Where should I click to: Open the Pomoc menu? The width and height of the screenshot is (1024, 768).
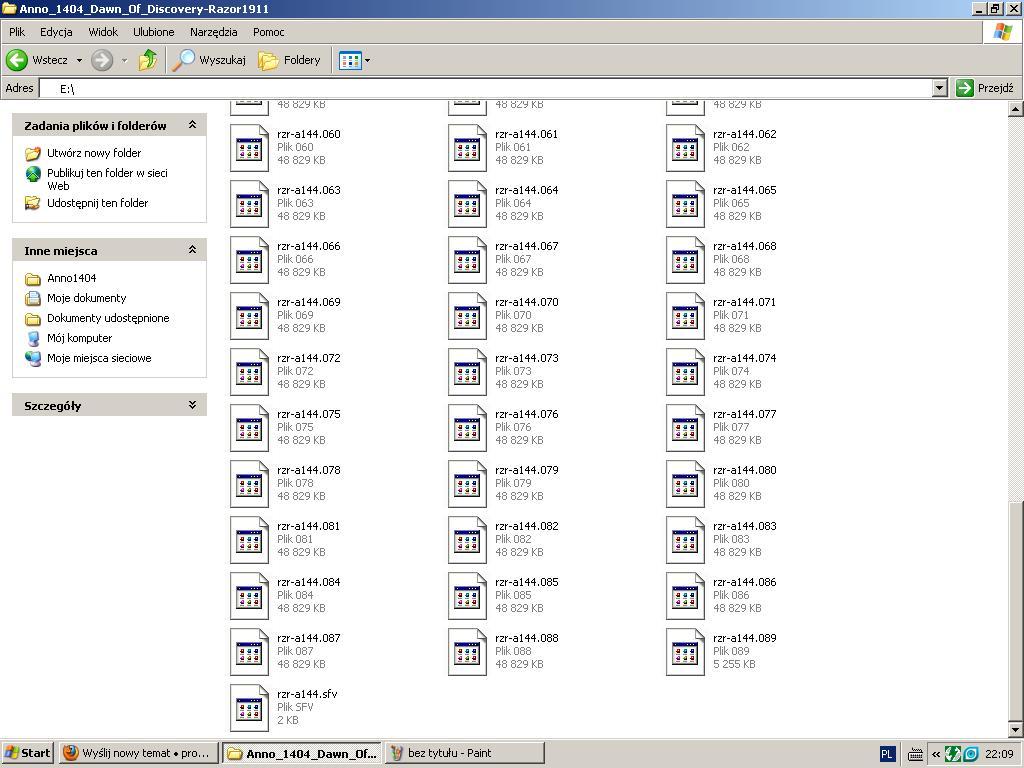click(x=268, y=32)
